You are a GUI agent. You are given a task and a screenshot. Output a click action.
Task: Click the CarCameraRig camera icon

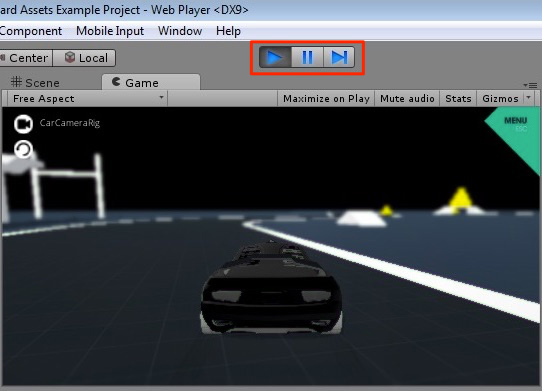pos(24,124)
